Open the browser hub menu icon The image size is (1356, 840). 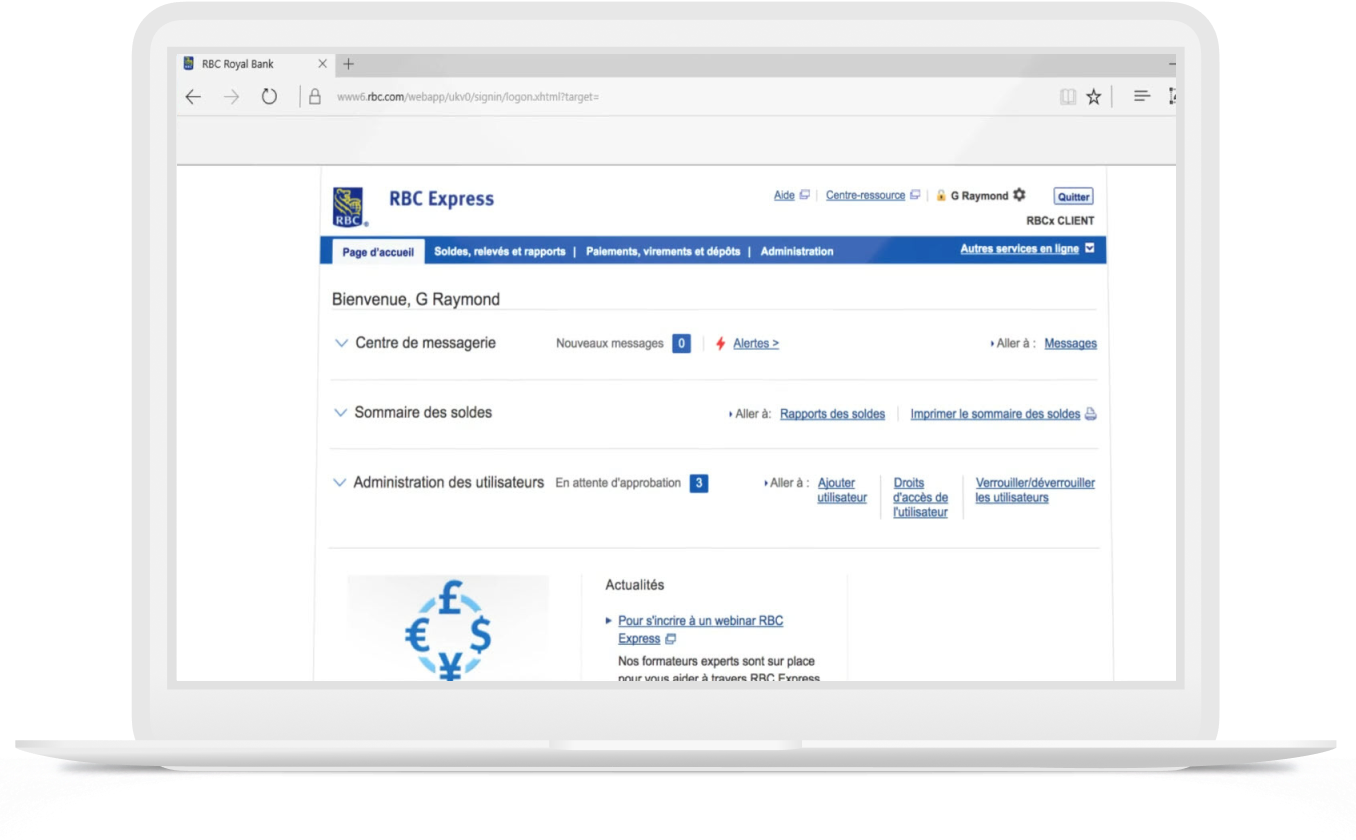point(1141,97)
